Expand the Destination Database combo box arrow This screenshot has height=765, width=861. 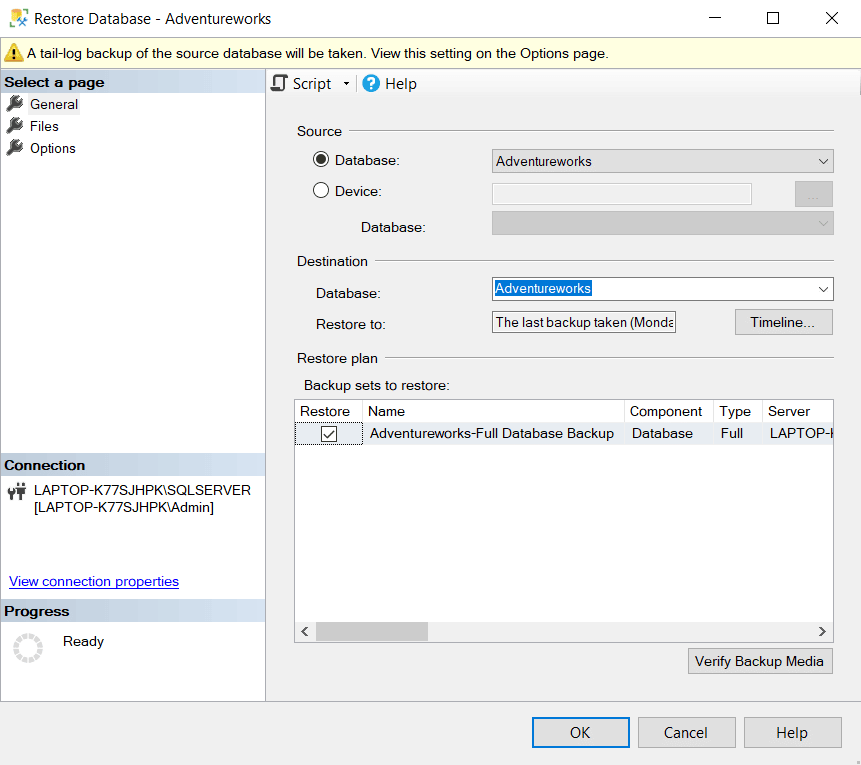(x=823, y=289)
